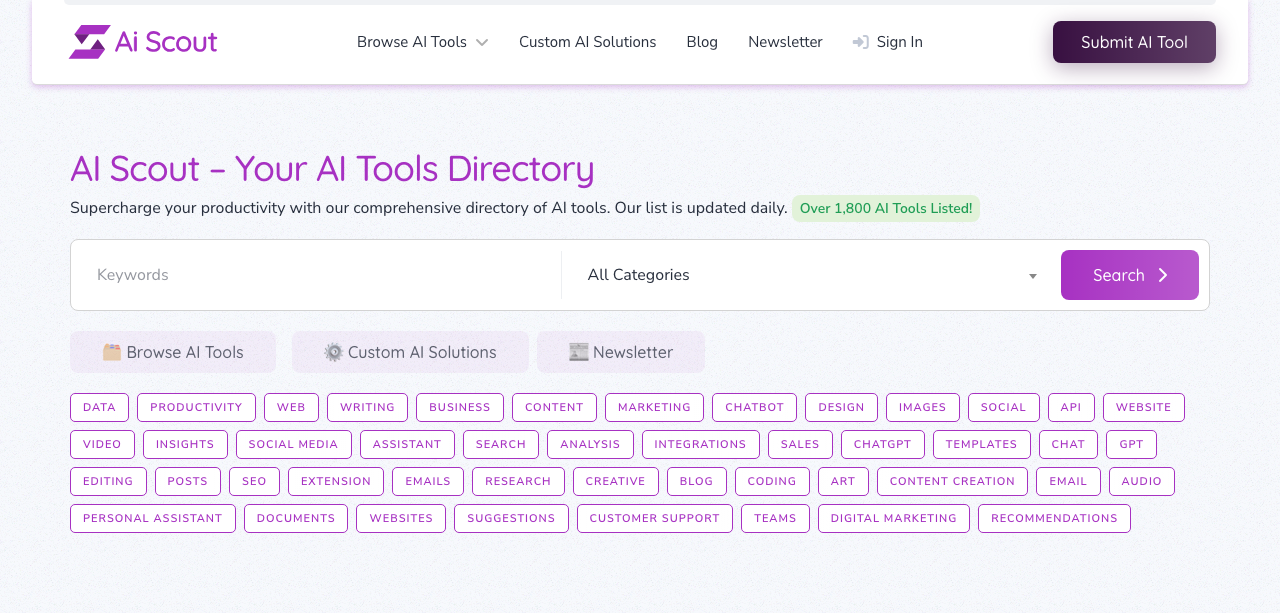1280x613 pixels.
Task: Click the Browse AI Tools pill button
Action: coord(173,352)
